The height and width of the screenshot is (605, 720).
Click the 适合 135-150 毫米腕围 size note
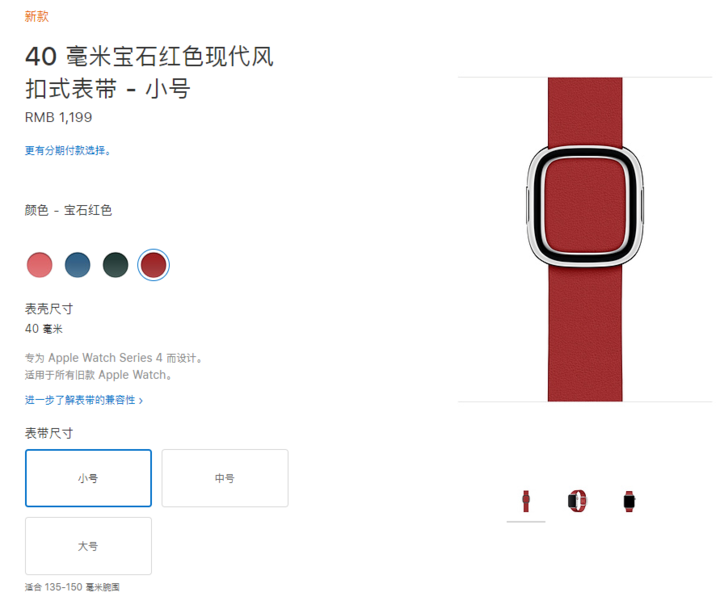72,587
